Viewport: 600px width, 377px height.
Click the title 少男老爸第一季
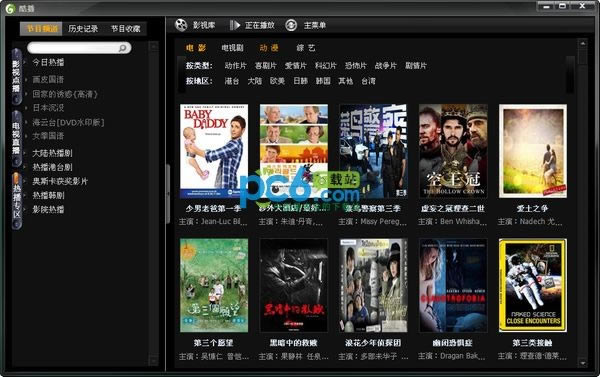(x=214, y=209)
